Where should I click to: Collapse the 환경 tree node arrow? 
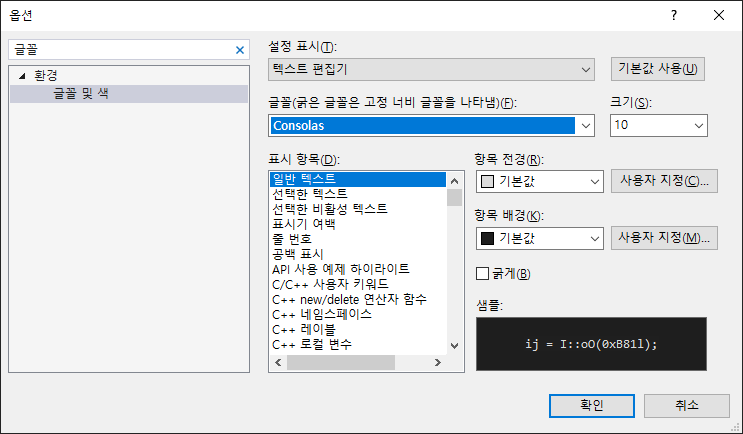coord(22,76)
